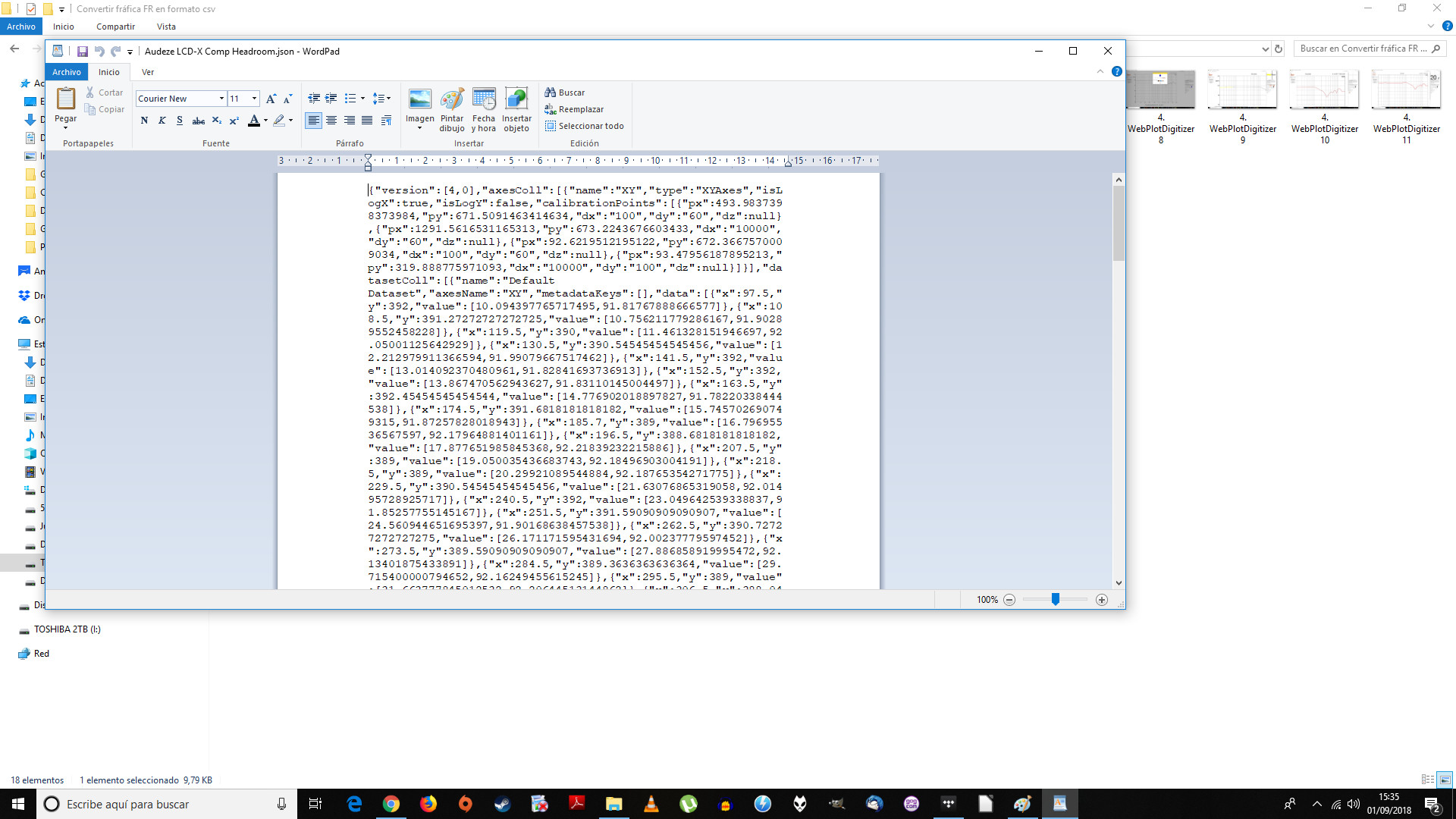This screenshot has width=1456, height=819.
Task: Open the WordPad Archivo menu
Action: 67,72
